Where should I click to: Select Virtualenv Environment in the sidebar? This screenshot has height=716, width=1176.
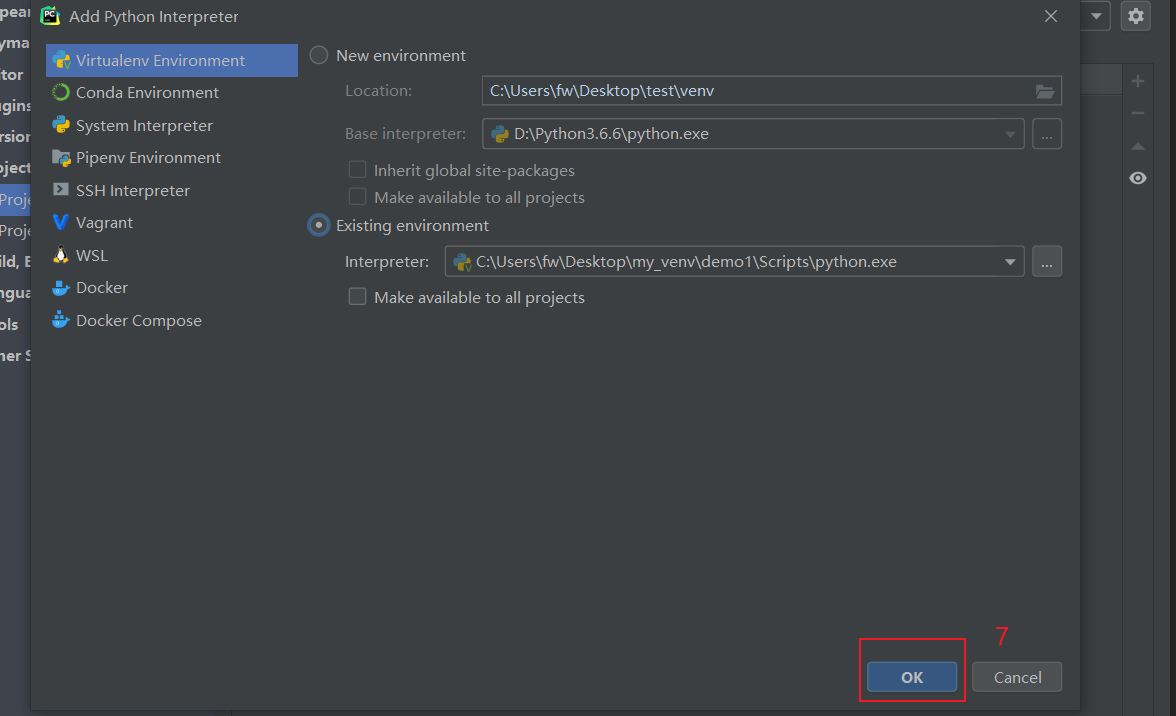(x=172, y=60)
